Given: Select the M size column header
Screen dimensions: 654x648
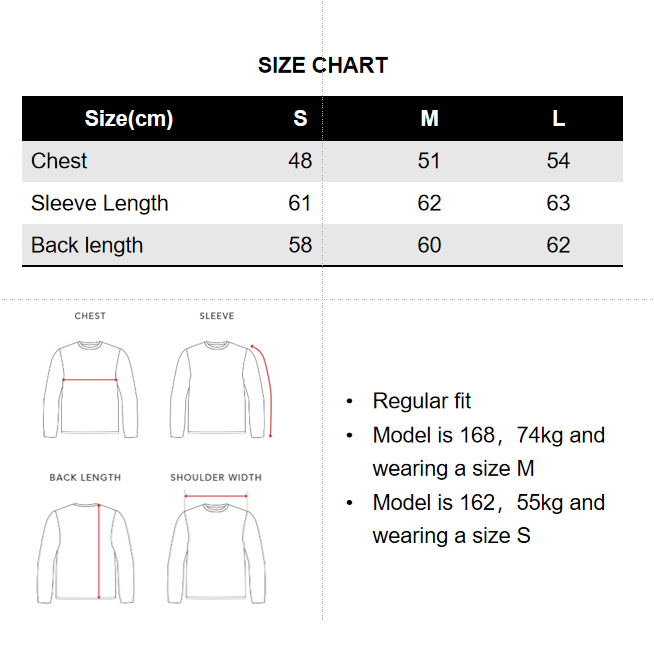Looking at the screenshot, I should (429, 119).
